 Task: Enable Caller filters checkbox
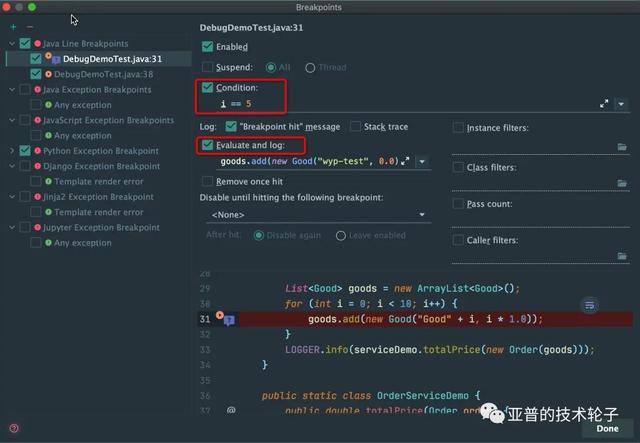pos(458,240)
